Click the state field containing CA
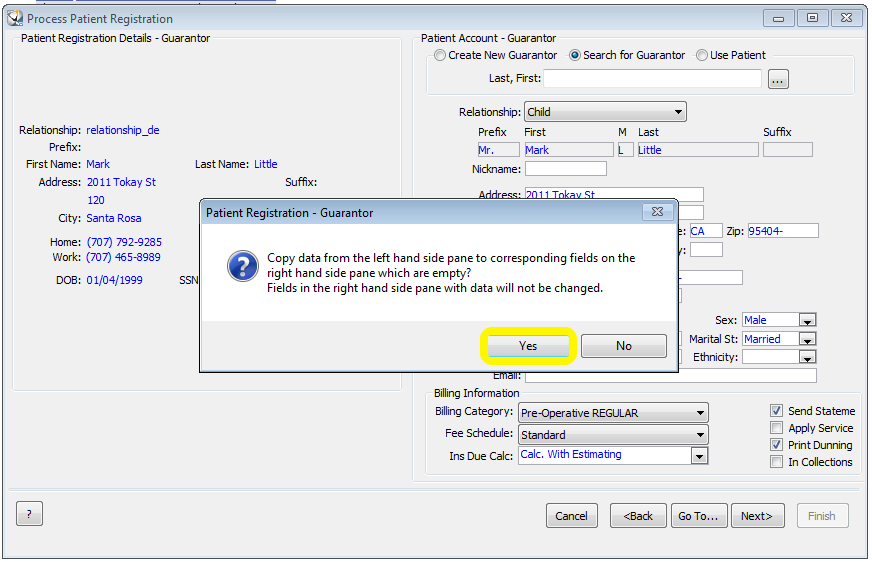This screenshot has width=872, height=562. coord(706,231)
